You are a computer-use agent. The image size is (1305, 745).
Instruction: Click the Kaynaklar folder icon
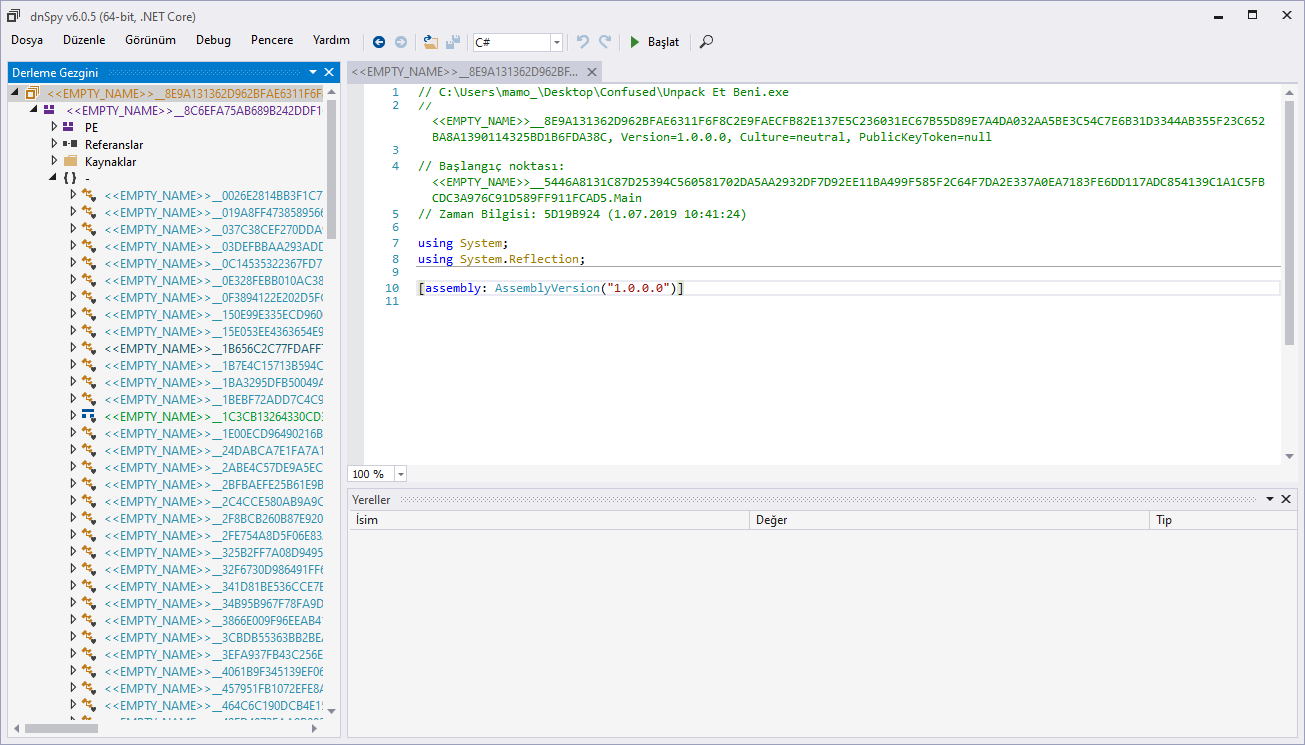70,162
